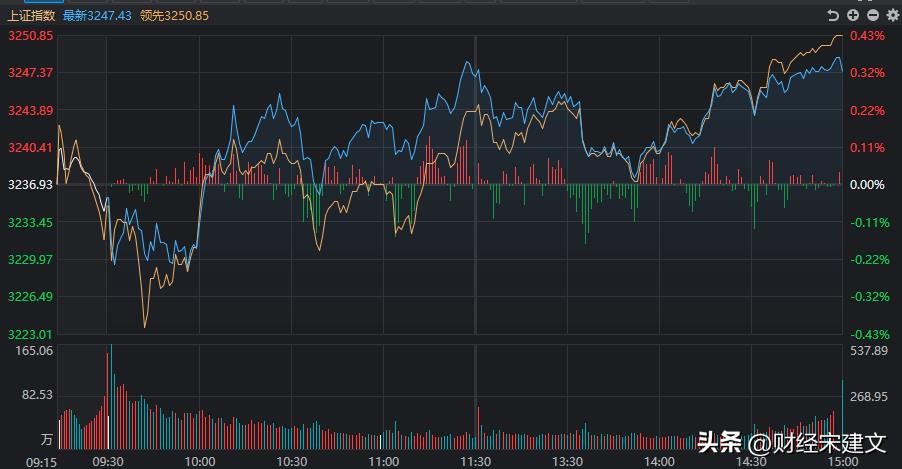Screen dimensions: 902x469
Task: Zoom out with the minus icon
Action: 872,15
